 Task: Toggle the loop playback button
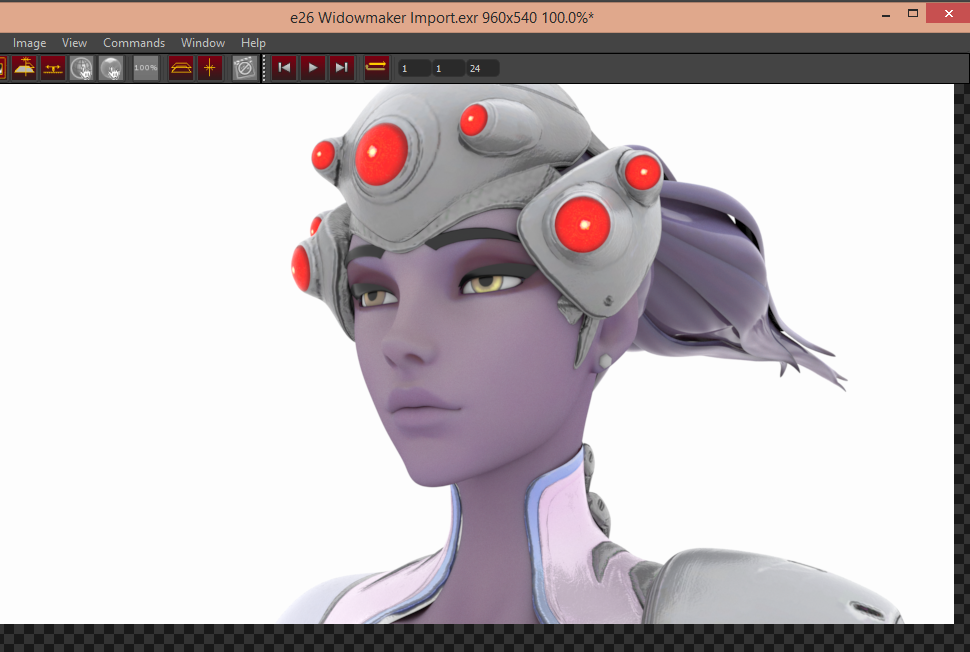(376, 67)
